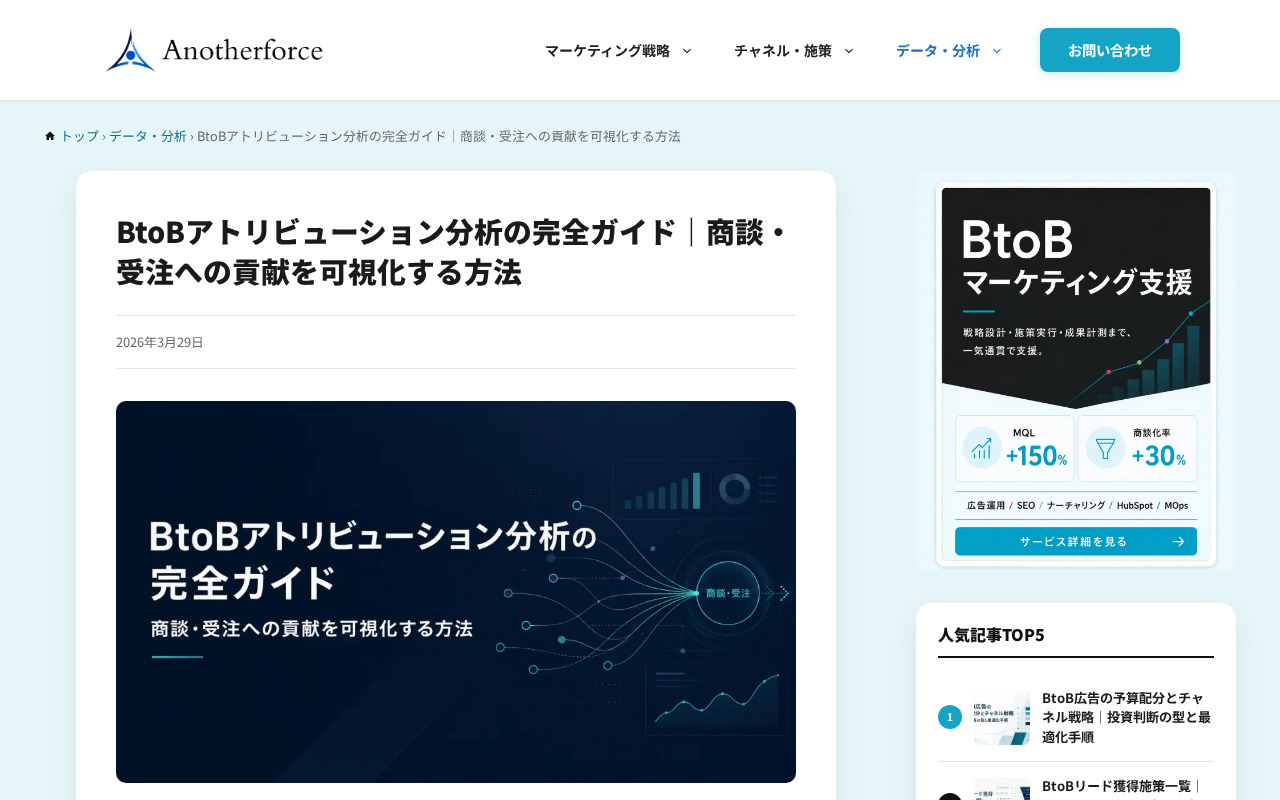Expand チャネル・施策 menu chevron
The width and height of the screenshot is (1280, 800).
(x=849, y=50)
